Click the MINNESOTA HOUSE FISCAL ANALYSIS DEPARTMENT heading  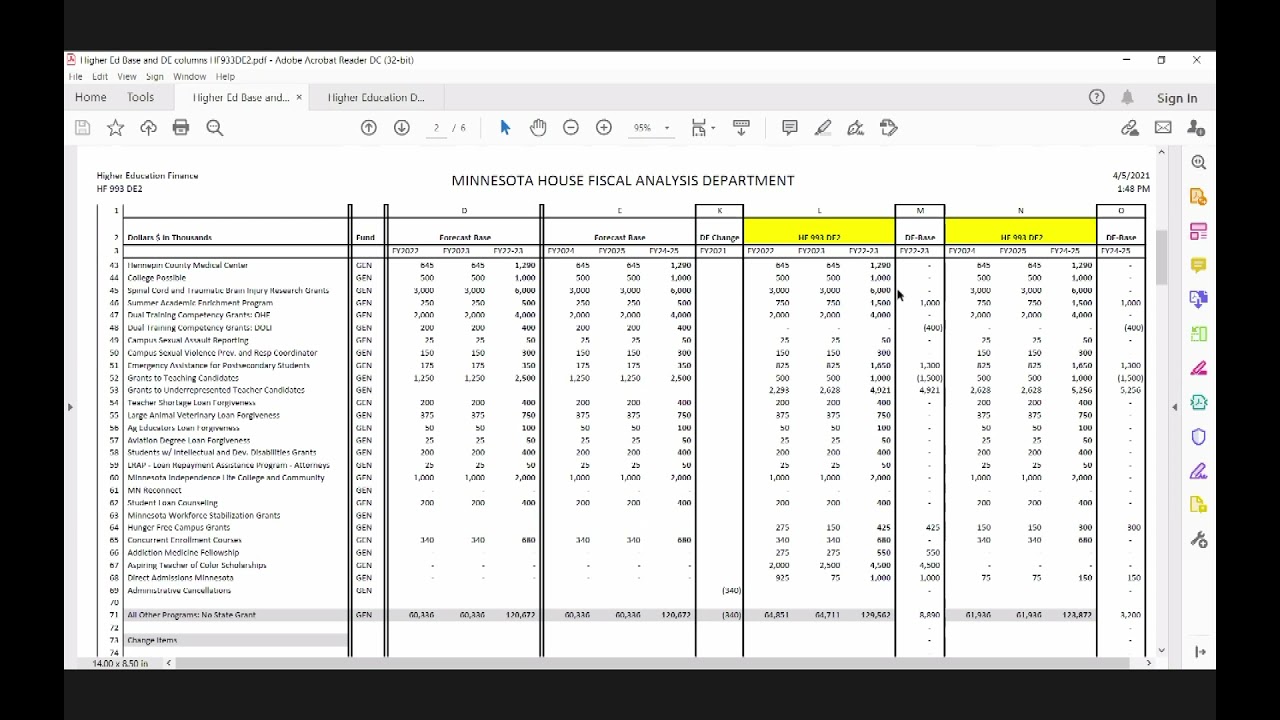pos(623,180)
